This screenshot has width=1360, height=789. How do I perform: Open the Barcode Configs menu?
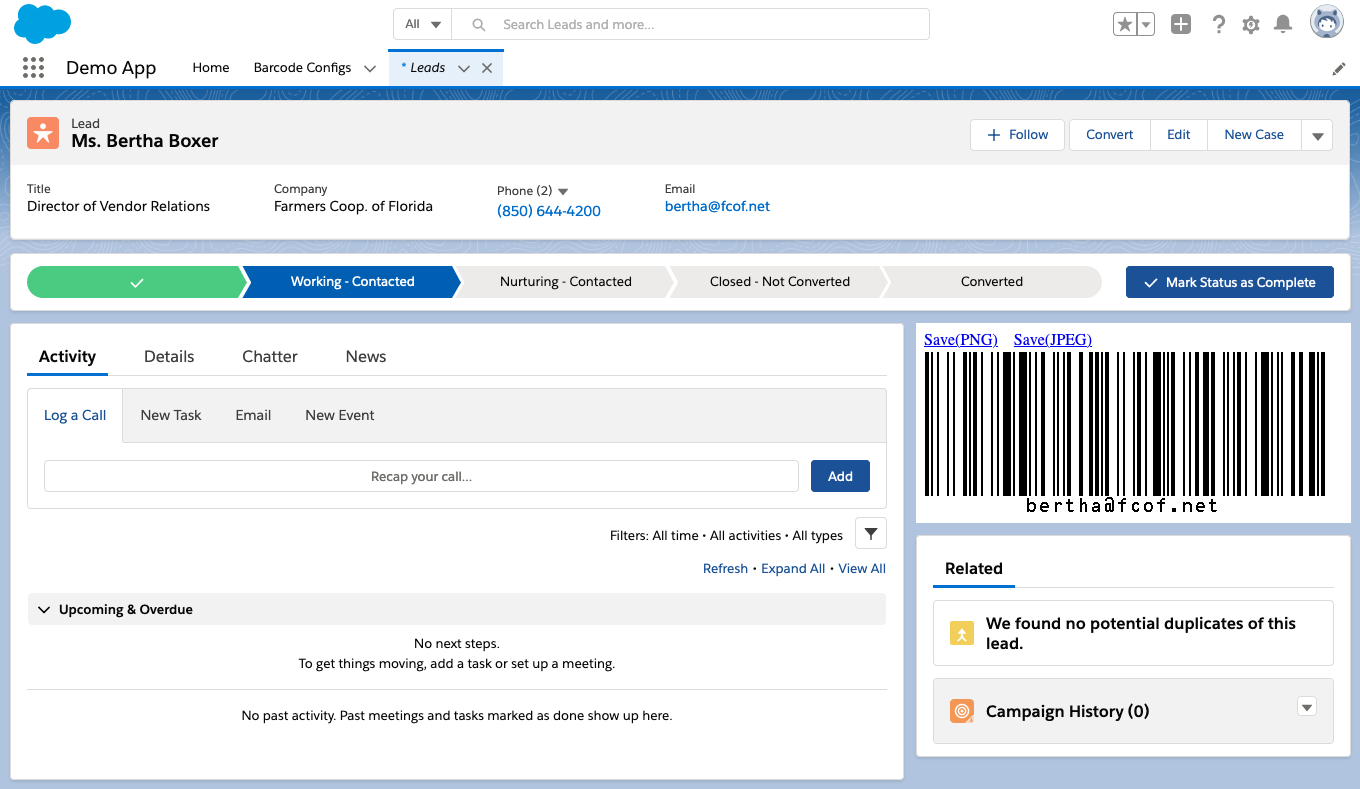pos(313,67)
